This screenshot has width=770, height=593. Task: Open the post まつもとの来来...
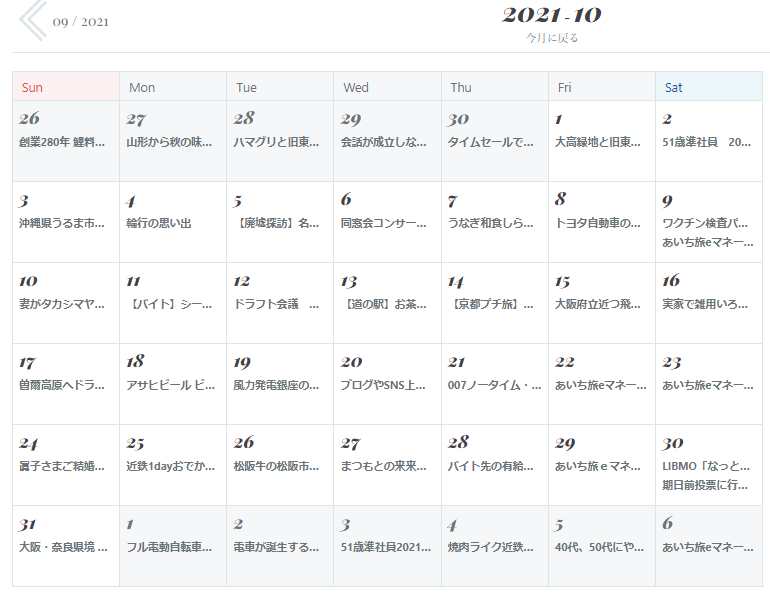(x=384, y=466)
